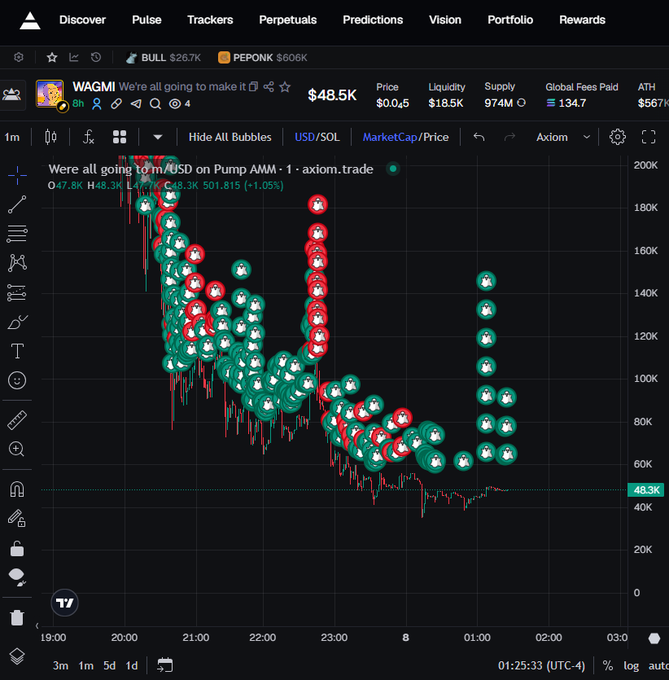Screen dimensions: 669x680
Task: Click the Axiom triangle logo
Action: 30,20
